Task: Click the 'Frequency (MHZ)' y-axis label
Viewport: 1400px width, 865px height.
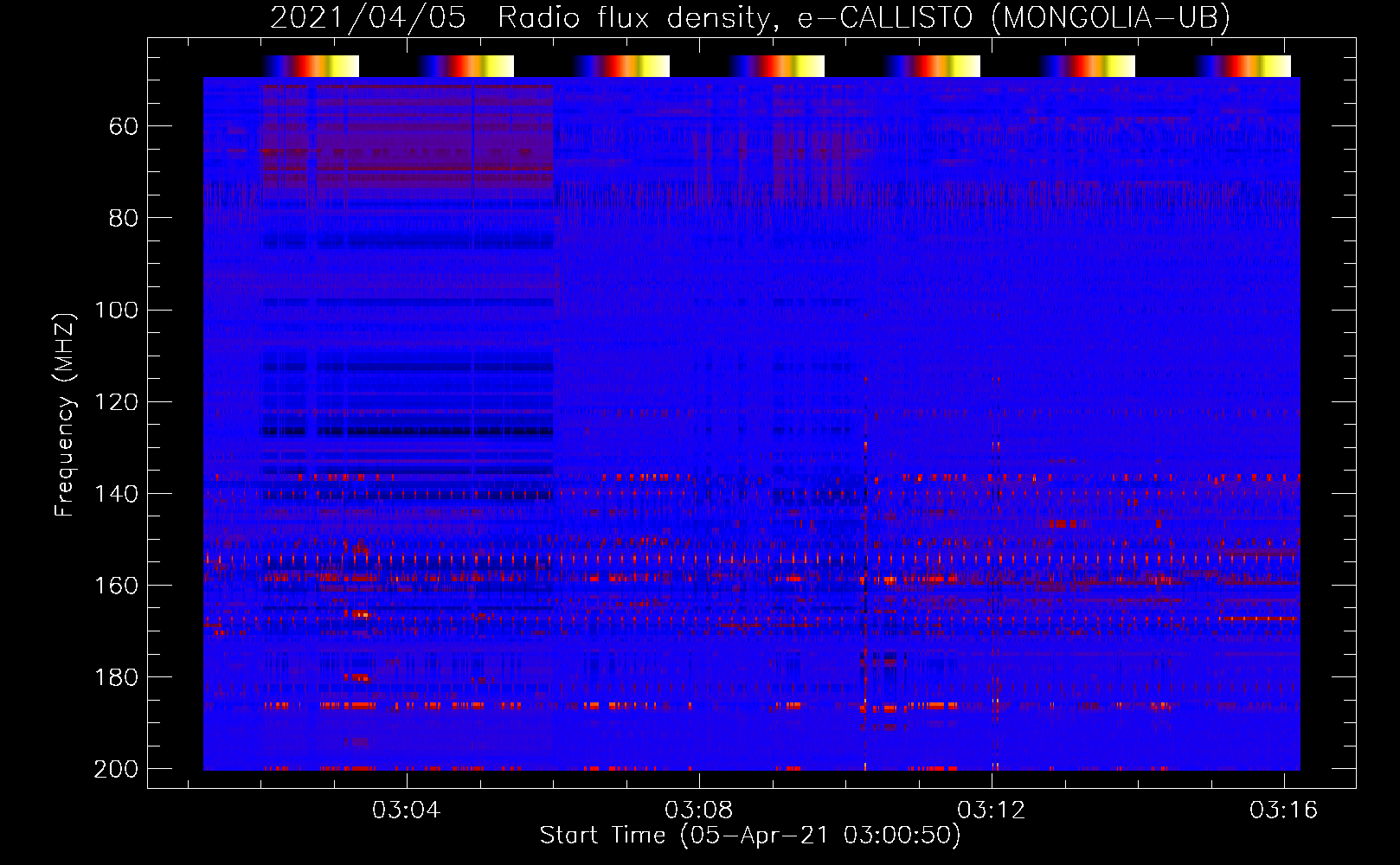Action: tap(65, 414)
